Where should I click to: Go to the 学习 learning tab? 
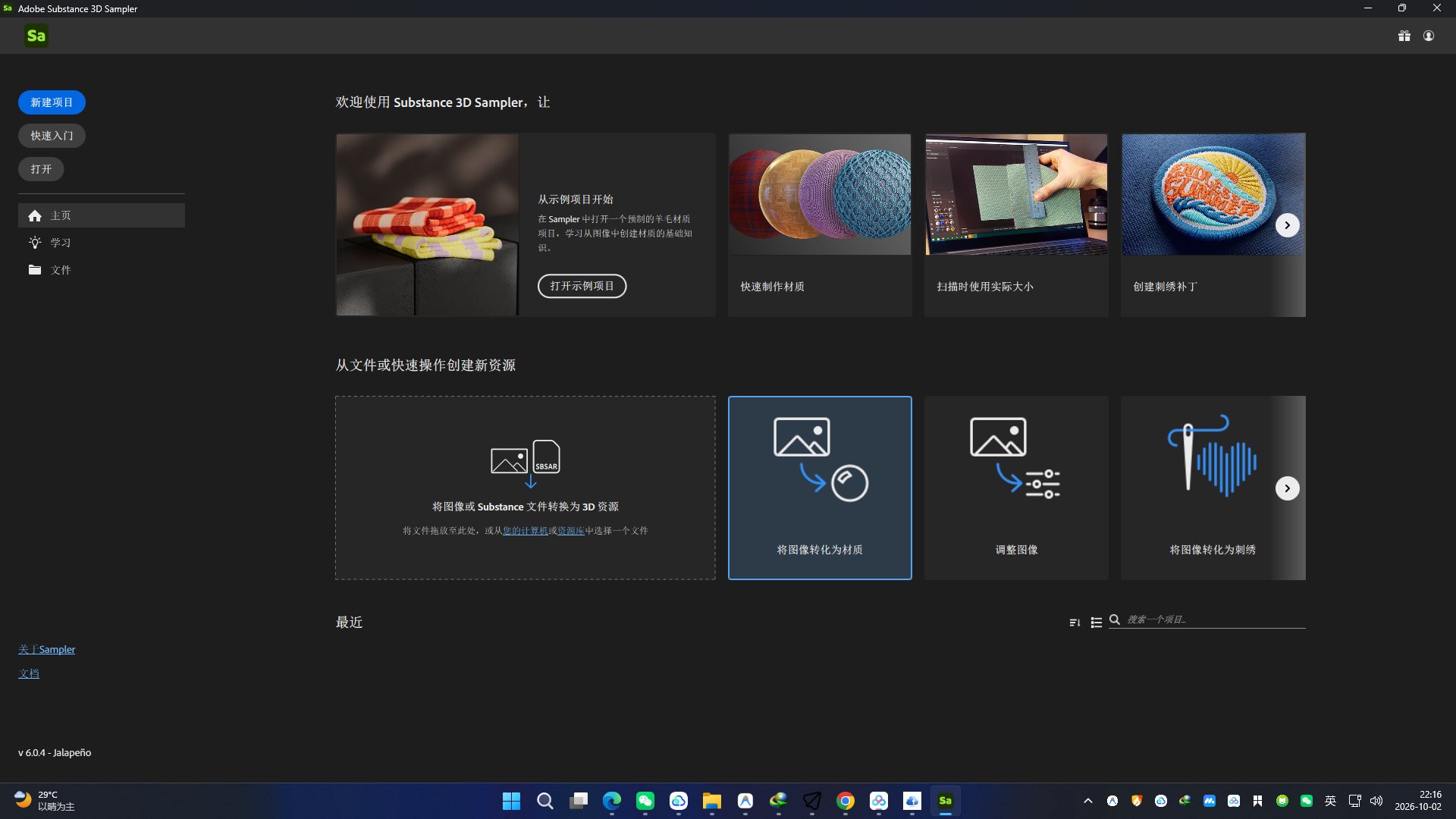102,243
